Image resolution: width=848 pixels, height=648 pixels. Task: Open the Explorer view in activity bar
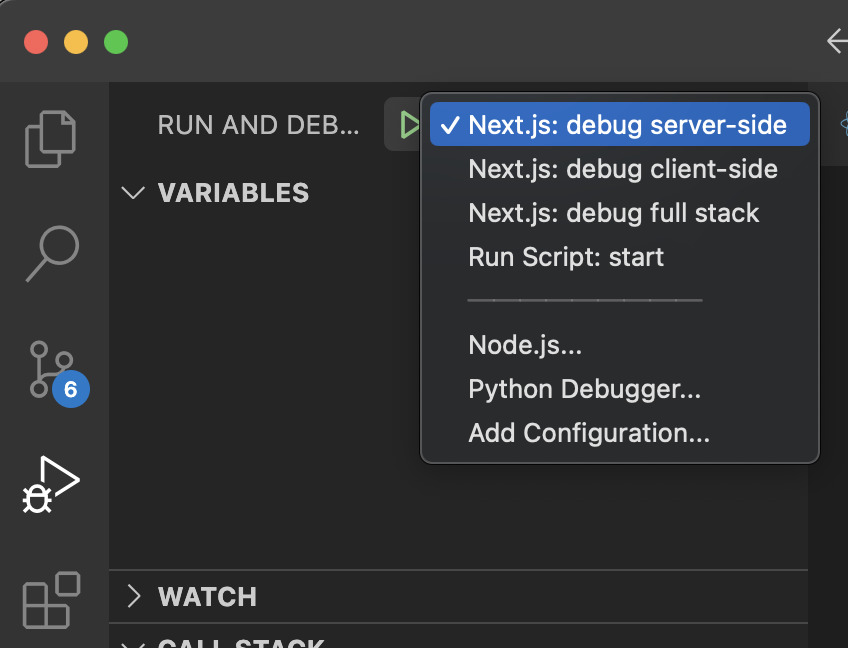(x=50, y=138)
